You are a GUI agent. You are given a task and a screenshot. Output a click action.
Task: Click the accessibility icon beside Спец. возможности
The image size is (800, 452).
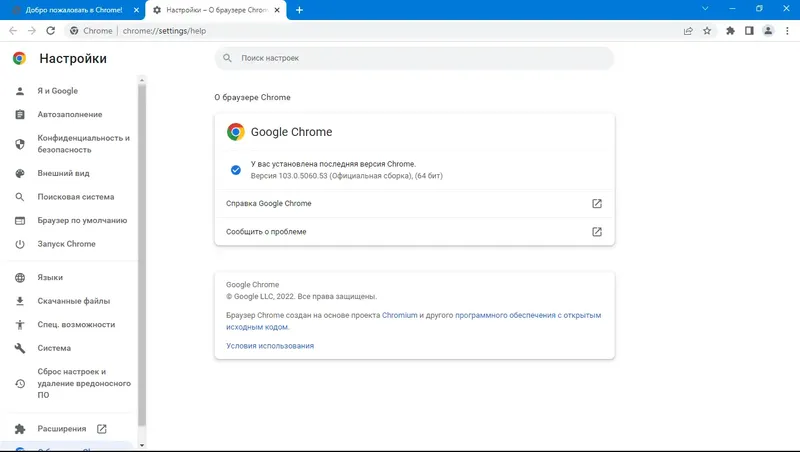[x=20, y=324]
